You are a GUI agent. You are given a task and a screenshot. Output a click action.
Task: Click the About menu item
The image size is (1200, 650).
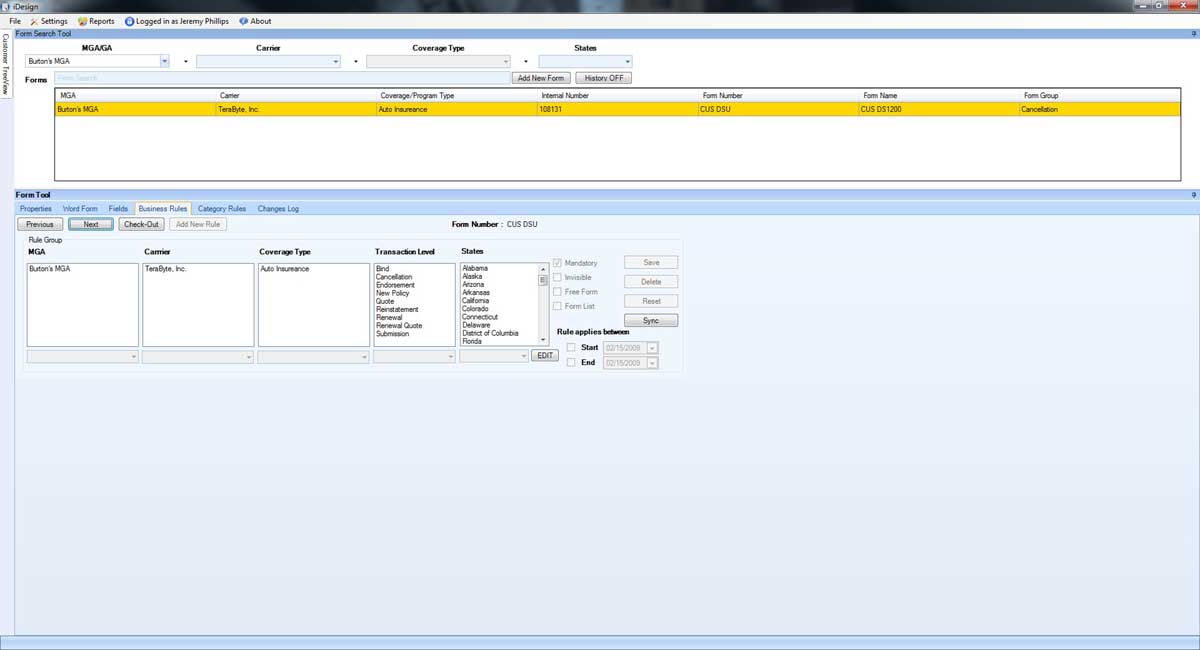pyautogui.click(x=255, y=21)
